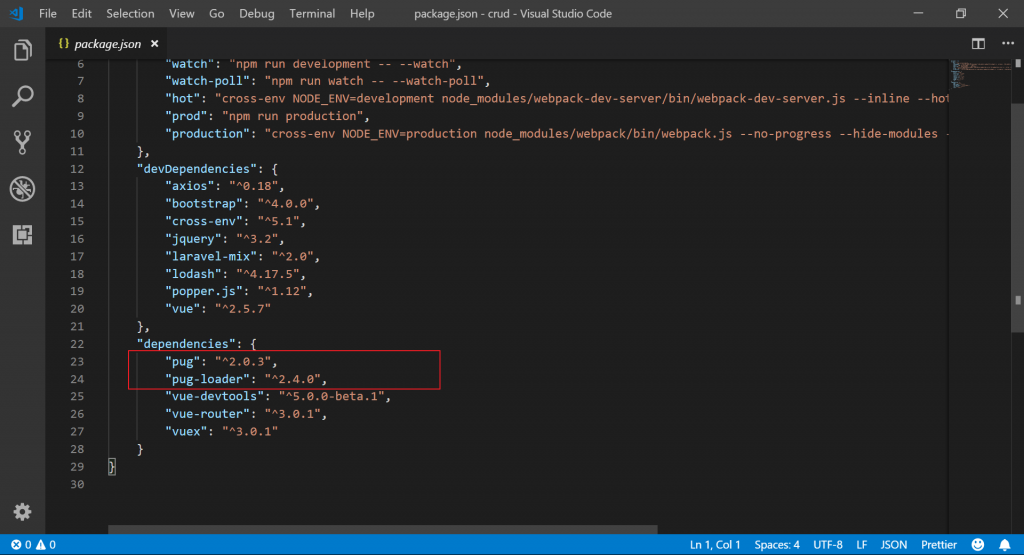1024x555 pixels.
Task: Place cursor at closing brace on line 29
Action: [112, 467]
